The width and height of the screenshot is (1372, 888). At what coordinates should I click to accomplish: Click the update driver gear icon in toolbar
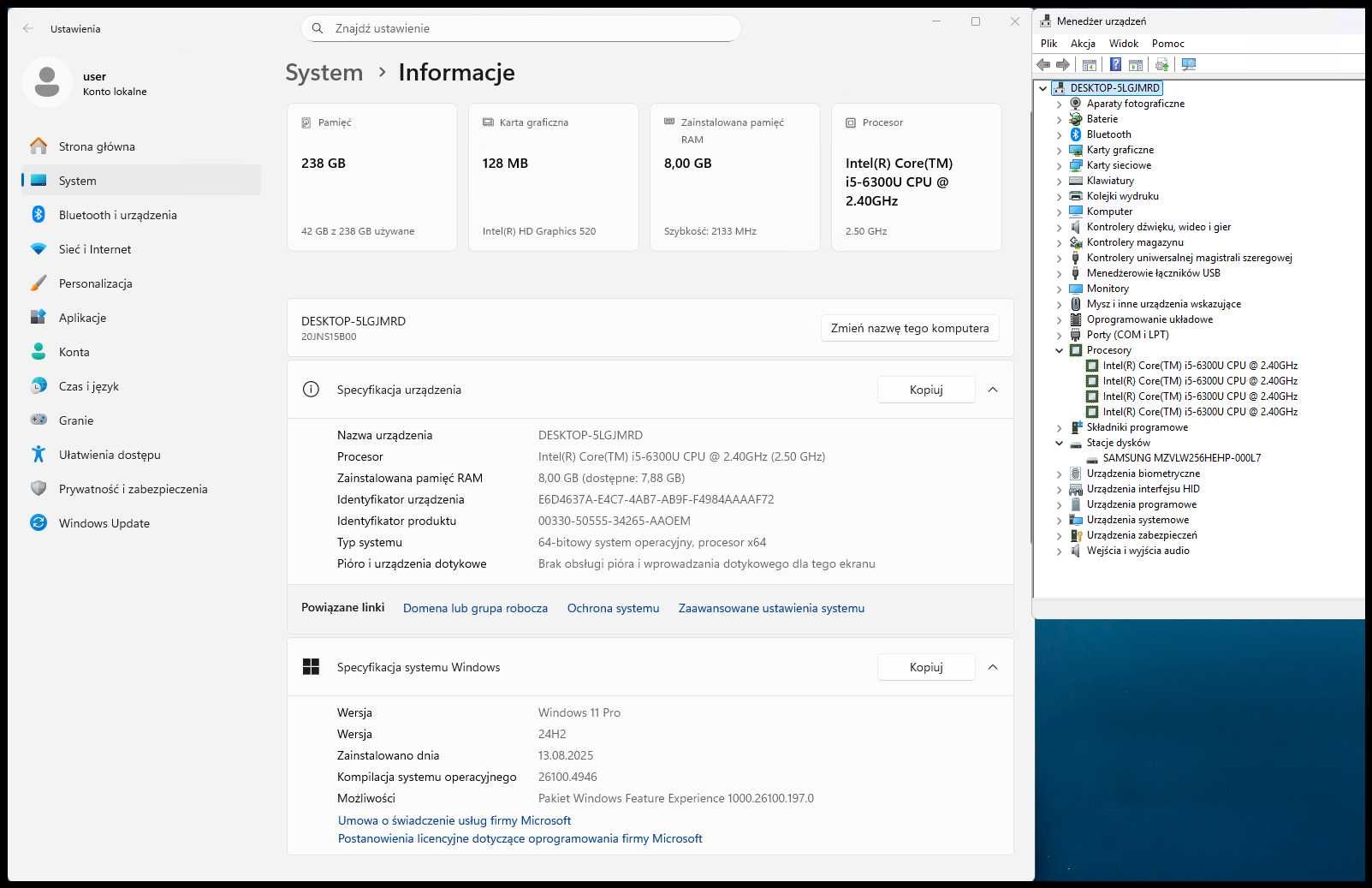tap(1161, 64)
